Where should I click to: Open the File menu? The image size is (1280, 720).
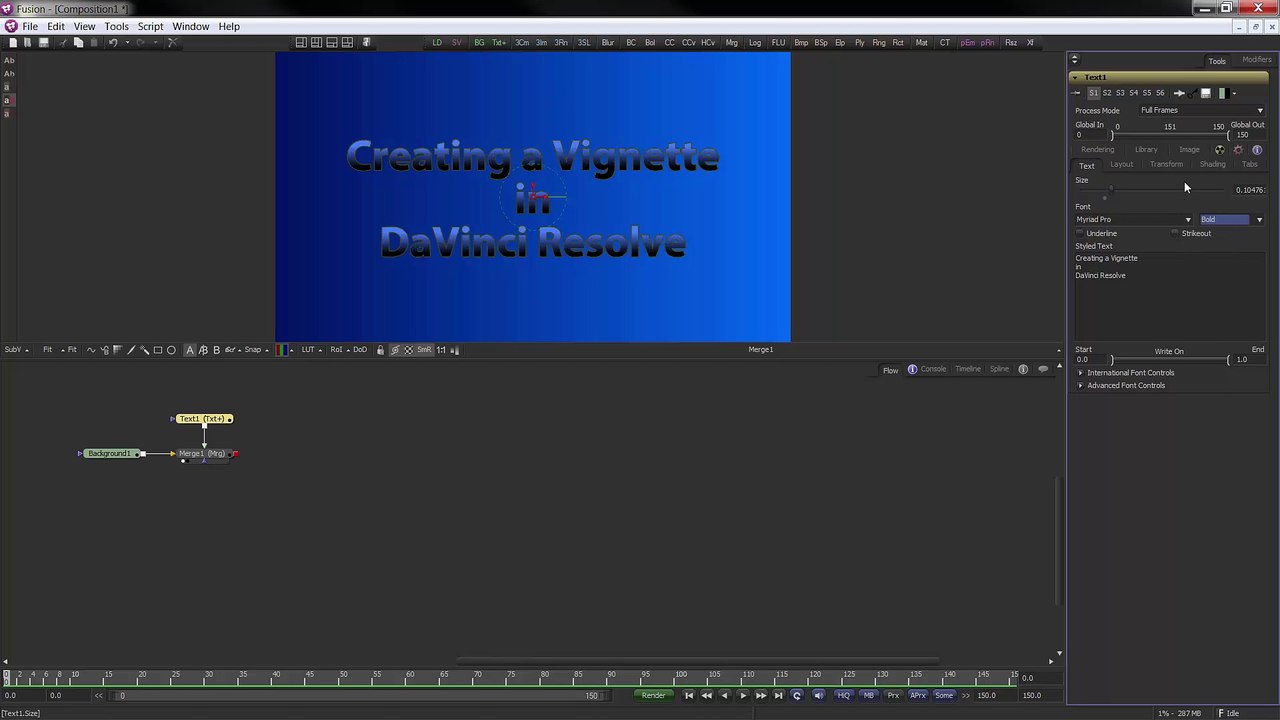tap(30, 26)
